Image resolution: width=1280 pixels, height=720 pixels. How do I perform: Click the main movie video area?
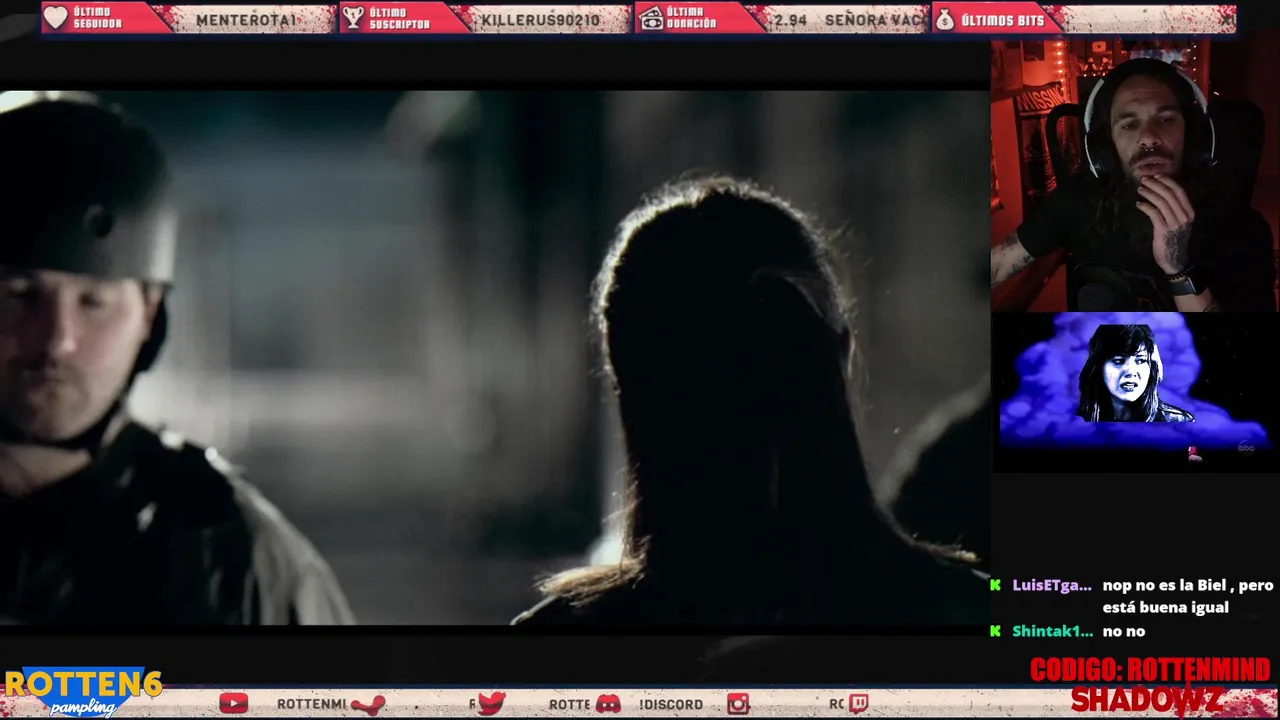494,357
